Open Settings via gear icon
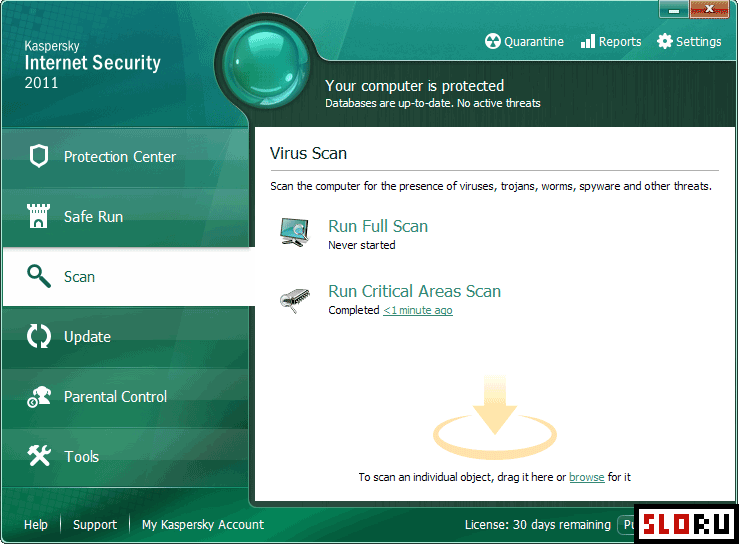739x544 pixels. tap(665, 41)
